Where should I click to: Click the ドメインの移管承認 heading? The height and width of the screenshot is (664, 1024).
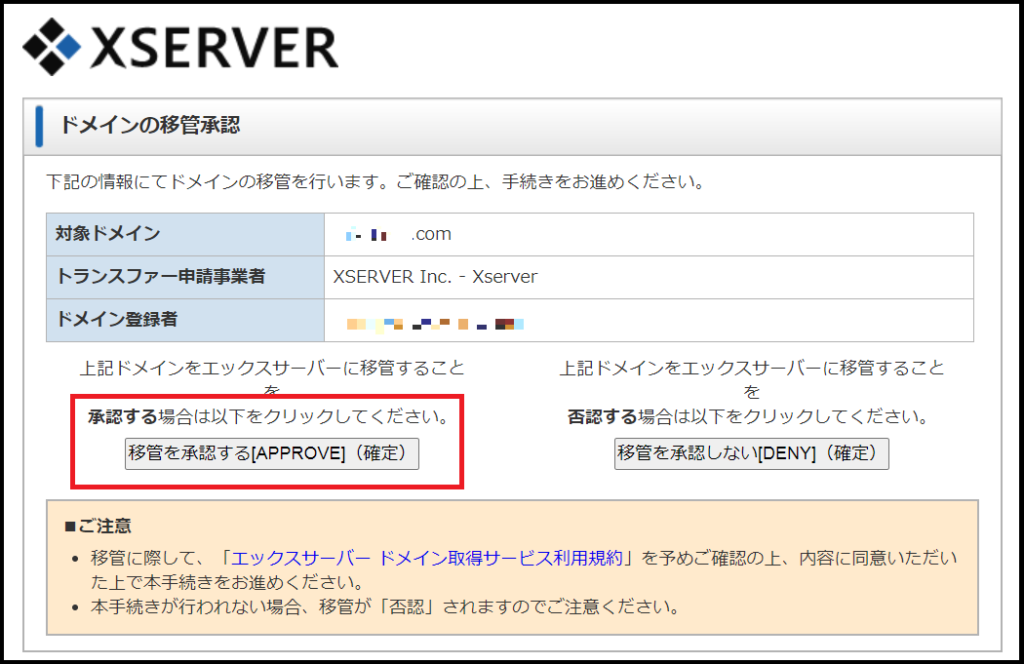[150, 125]
